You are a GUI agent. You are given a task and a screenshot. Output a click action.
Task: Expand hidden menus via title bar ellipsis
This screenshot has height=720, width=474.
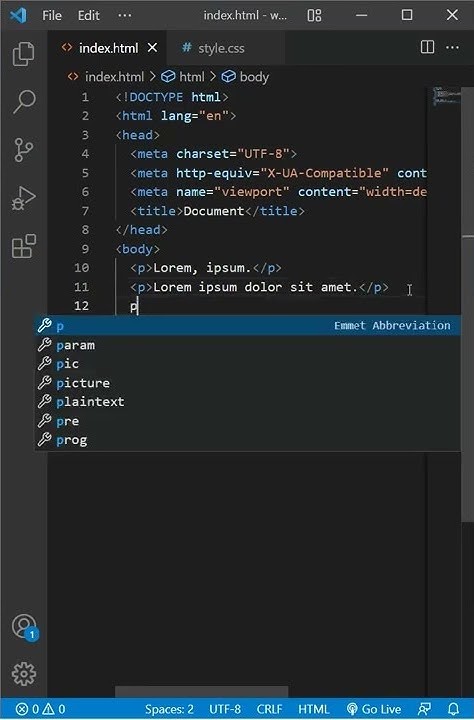pyautogui.click(x=124, y=16)
